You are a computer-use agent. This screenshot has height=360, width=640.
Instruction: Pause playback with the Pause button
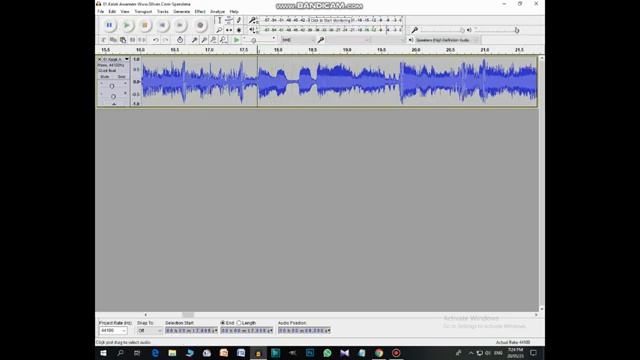click(109, 25)
